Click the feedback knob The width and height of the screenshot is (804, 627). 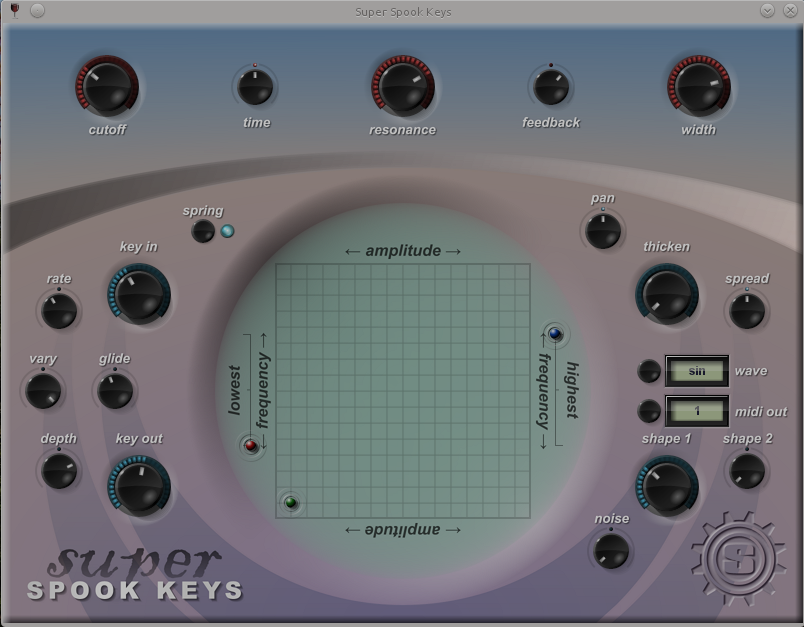551,87
